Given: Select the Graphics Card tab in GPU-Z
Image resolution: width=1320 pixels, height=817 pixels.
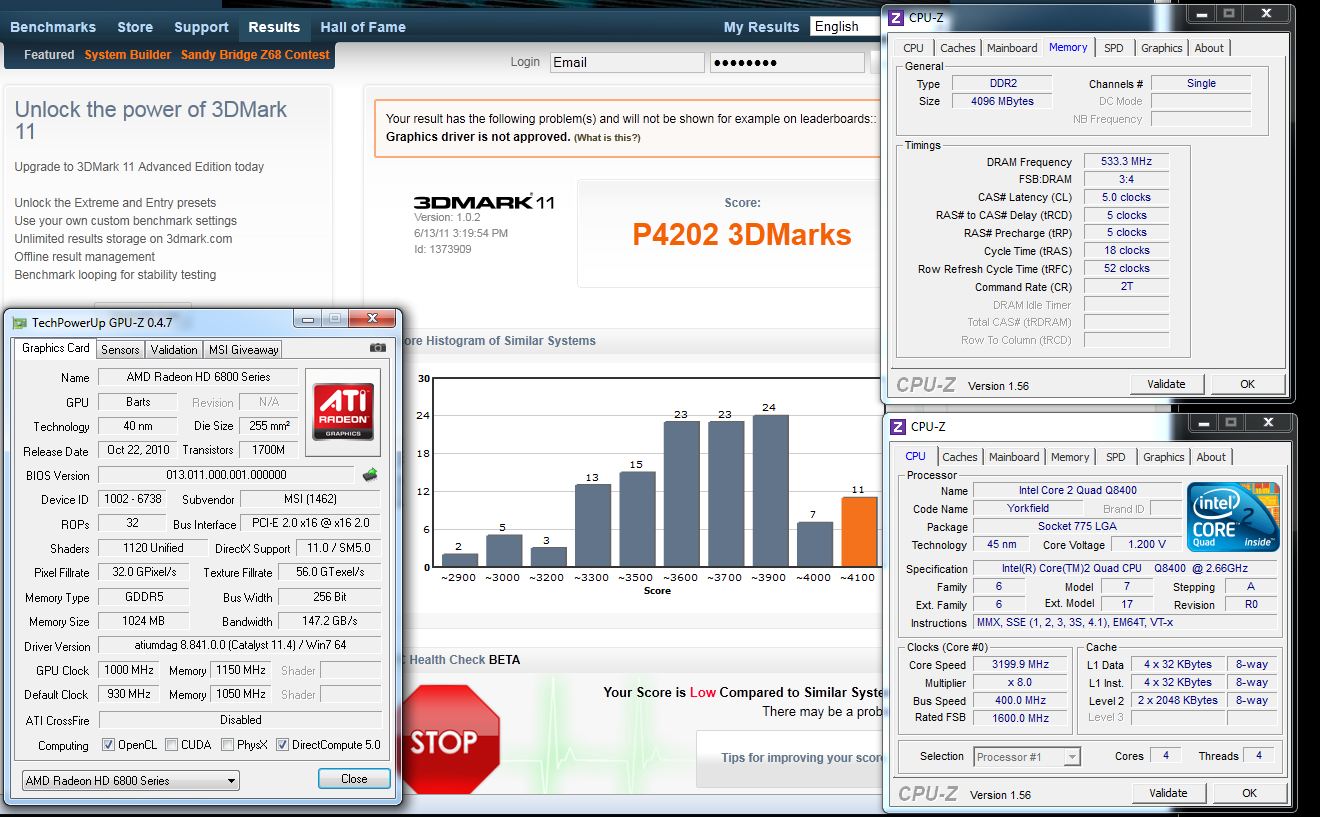Looking at the screenshot, I should (x=55, y=348).
